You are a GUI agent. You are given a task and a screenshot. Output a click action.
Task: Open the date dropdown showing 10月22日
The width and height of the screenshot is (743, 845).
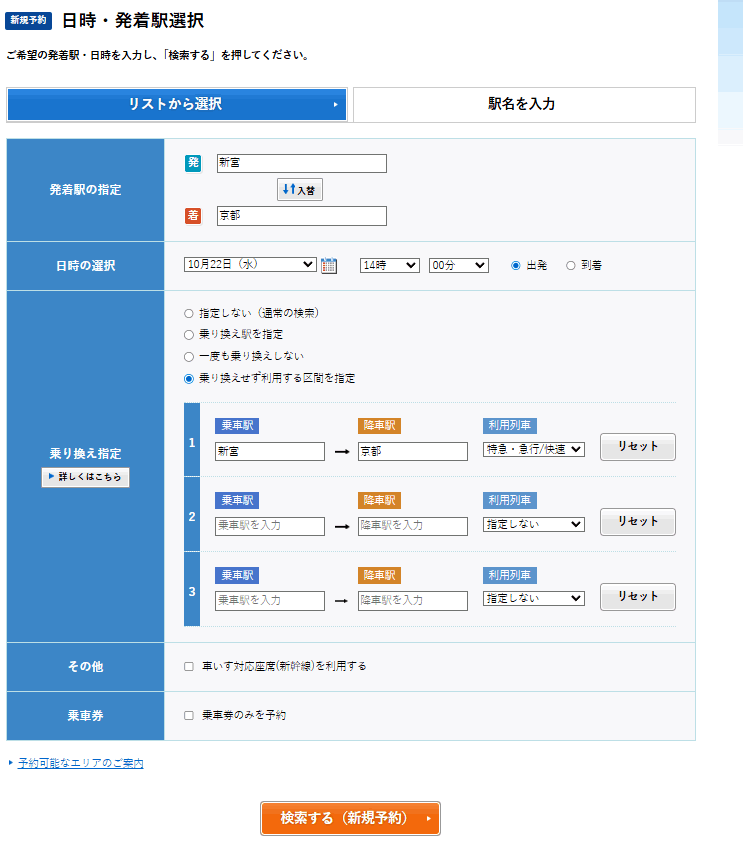coord(250,265)
